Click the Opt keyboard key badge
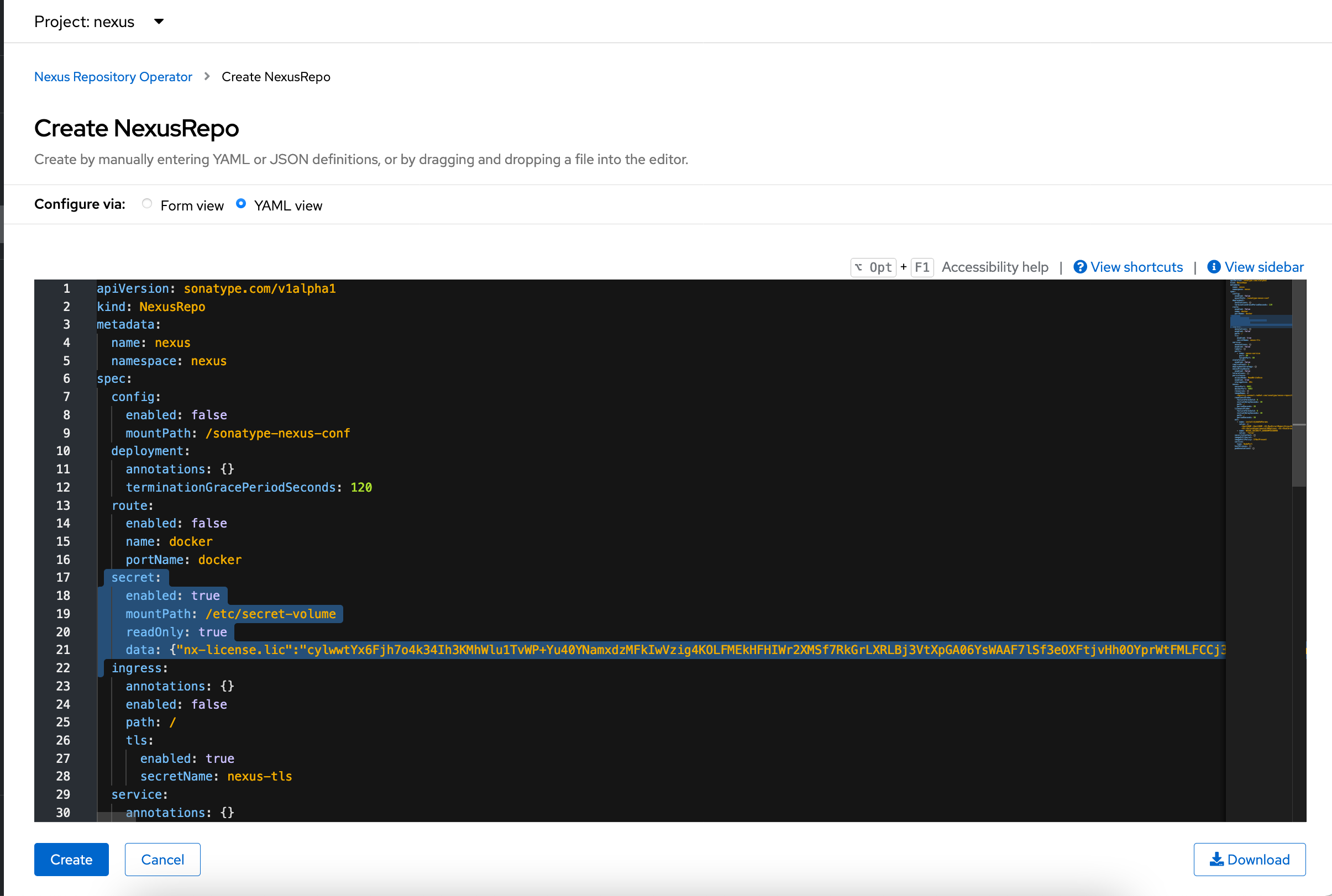 873,267
